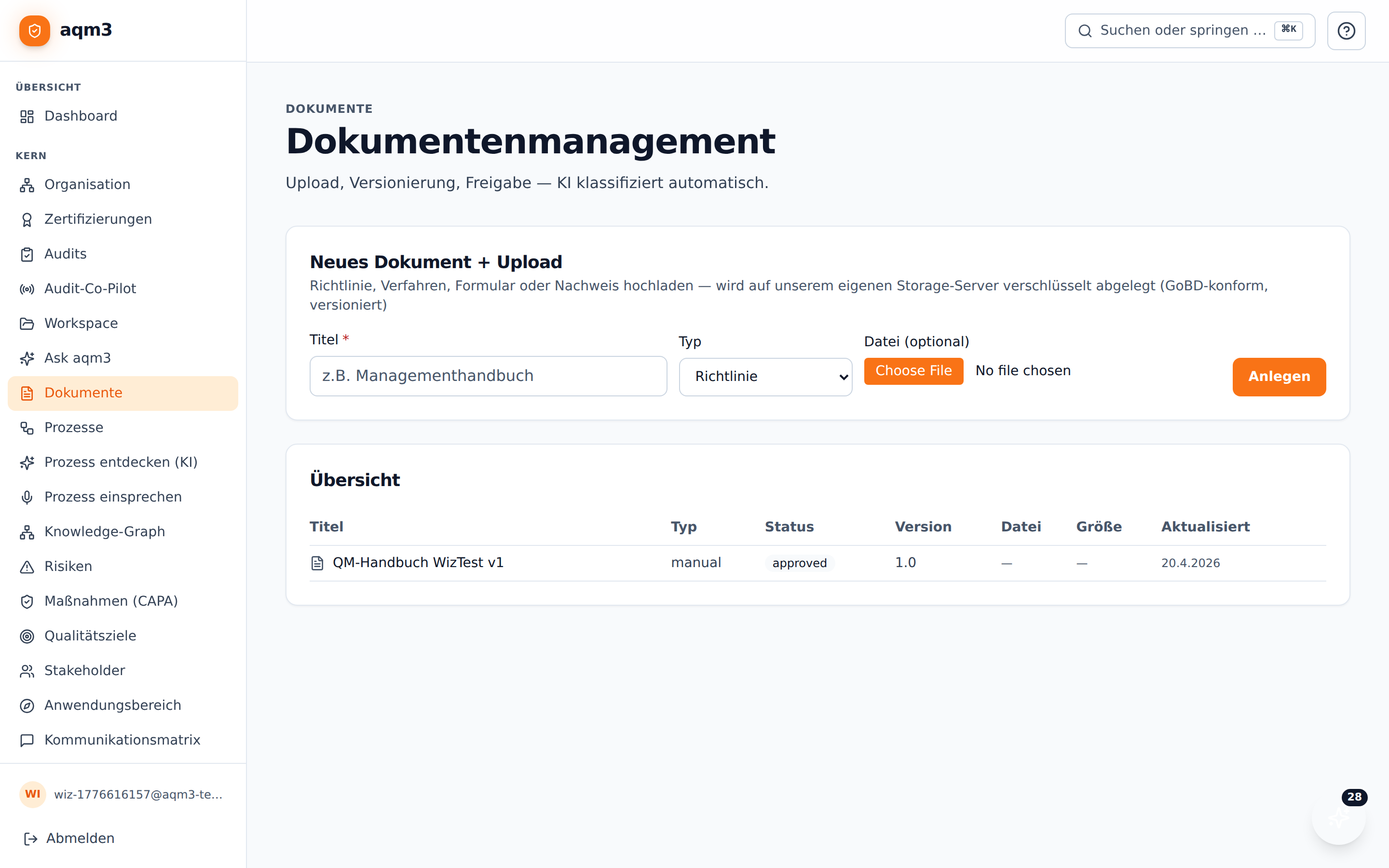The height and width of the screenshot is (868, 1389).
Task: Click the Qualitätsziele target icon
Action: coord(27,636)
